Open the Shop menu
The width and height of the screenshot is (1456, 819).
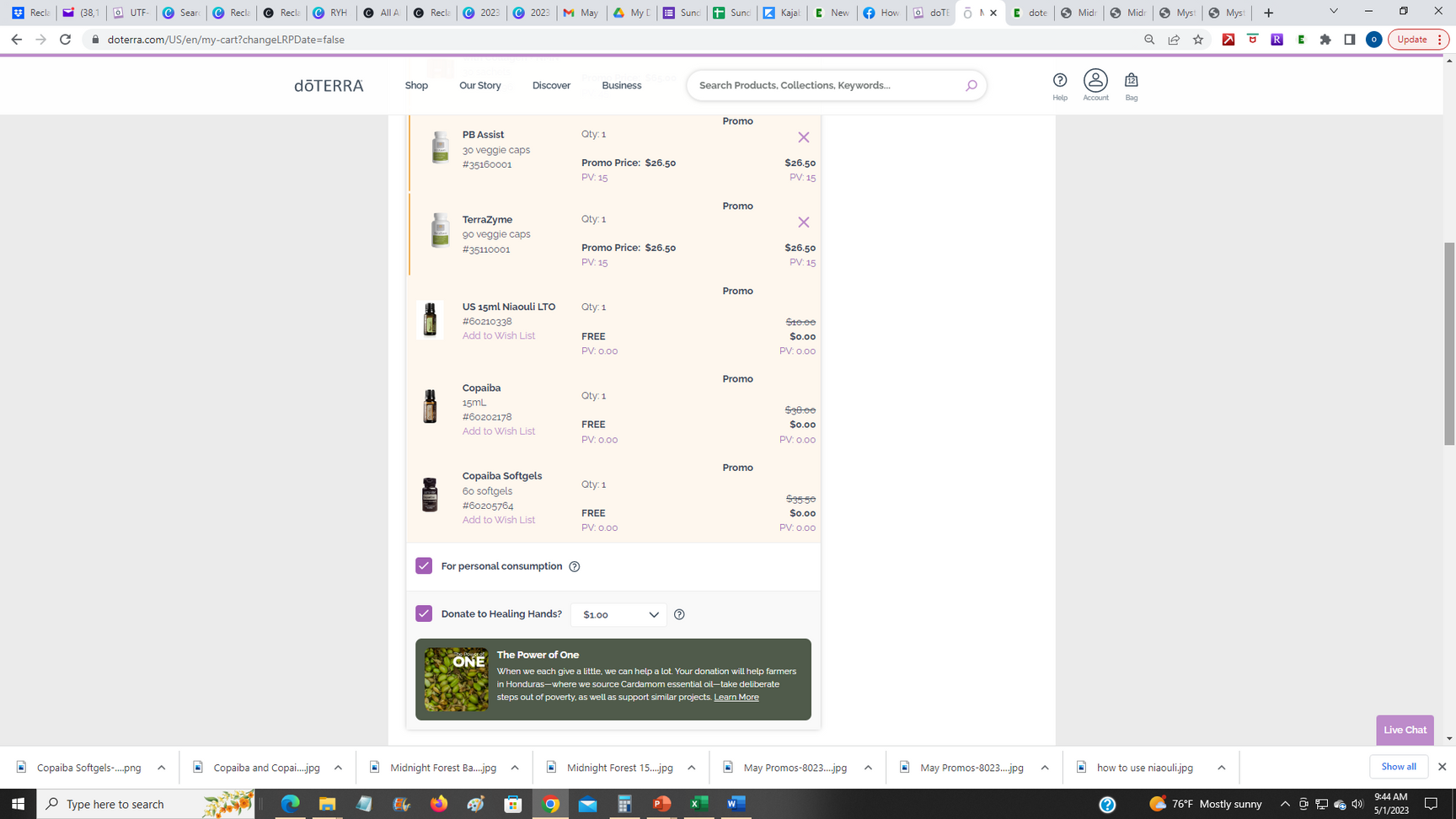pos(416,85)
